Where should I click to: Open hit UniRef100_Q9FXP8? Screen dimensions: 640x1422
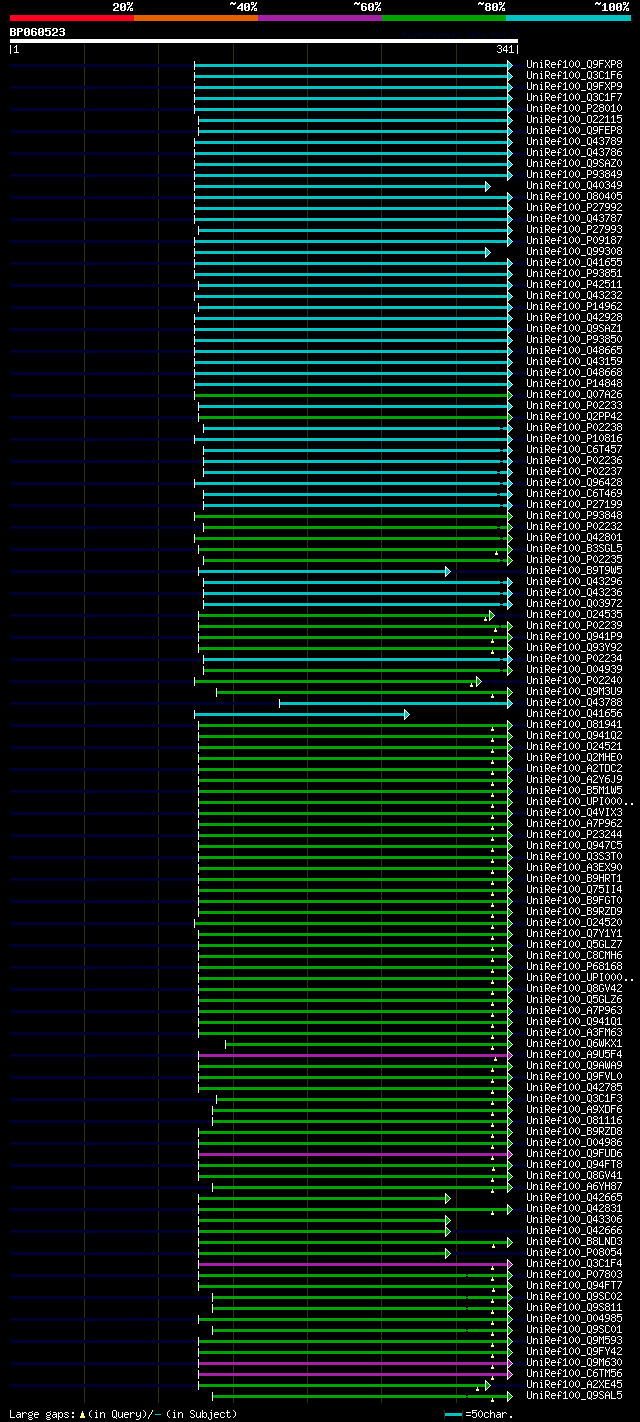click(x=574, y=65)
